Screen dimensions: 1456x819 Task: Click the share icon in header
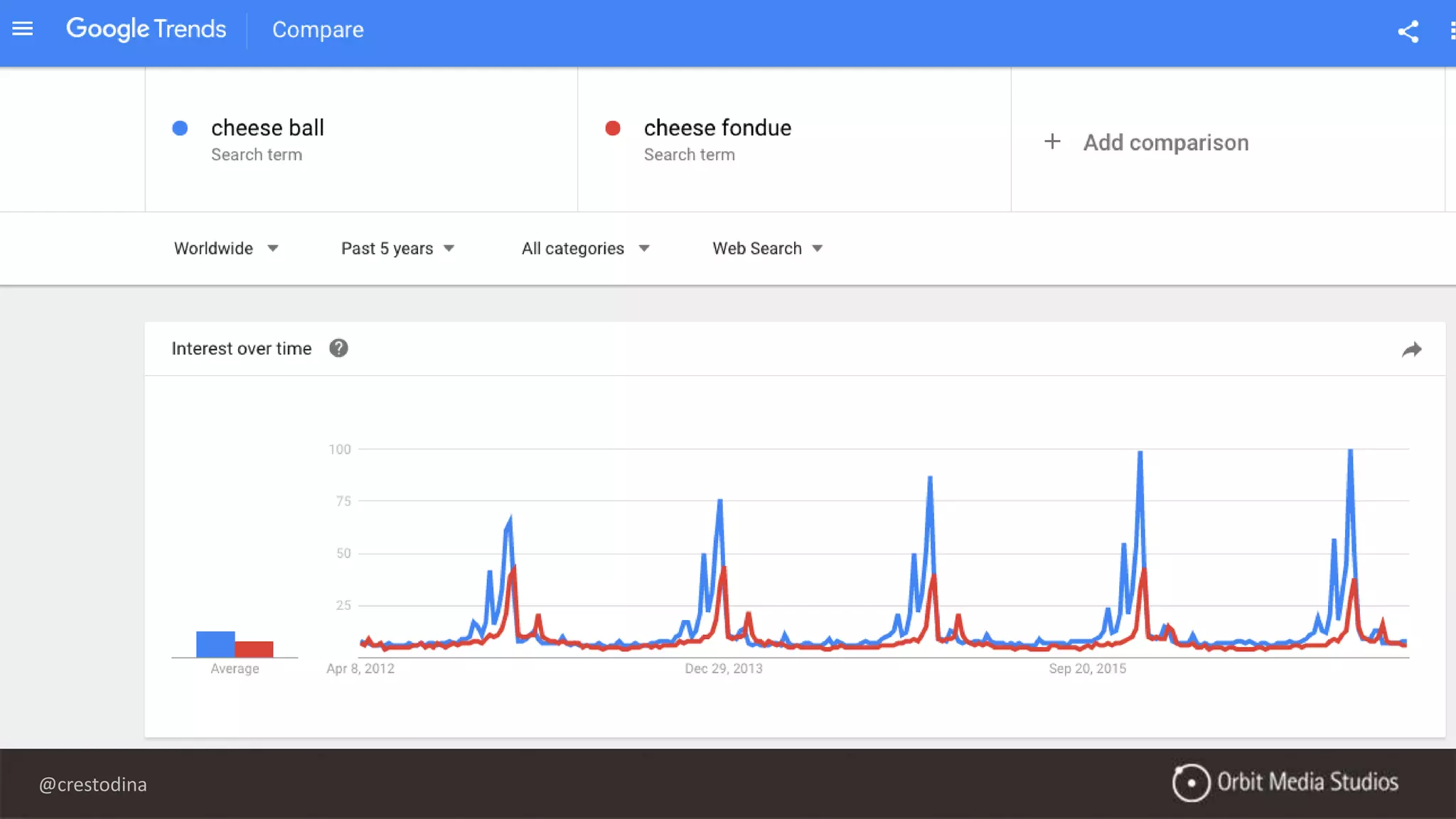point(1408,31)
